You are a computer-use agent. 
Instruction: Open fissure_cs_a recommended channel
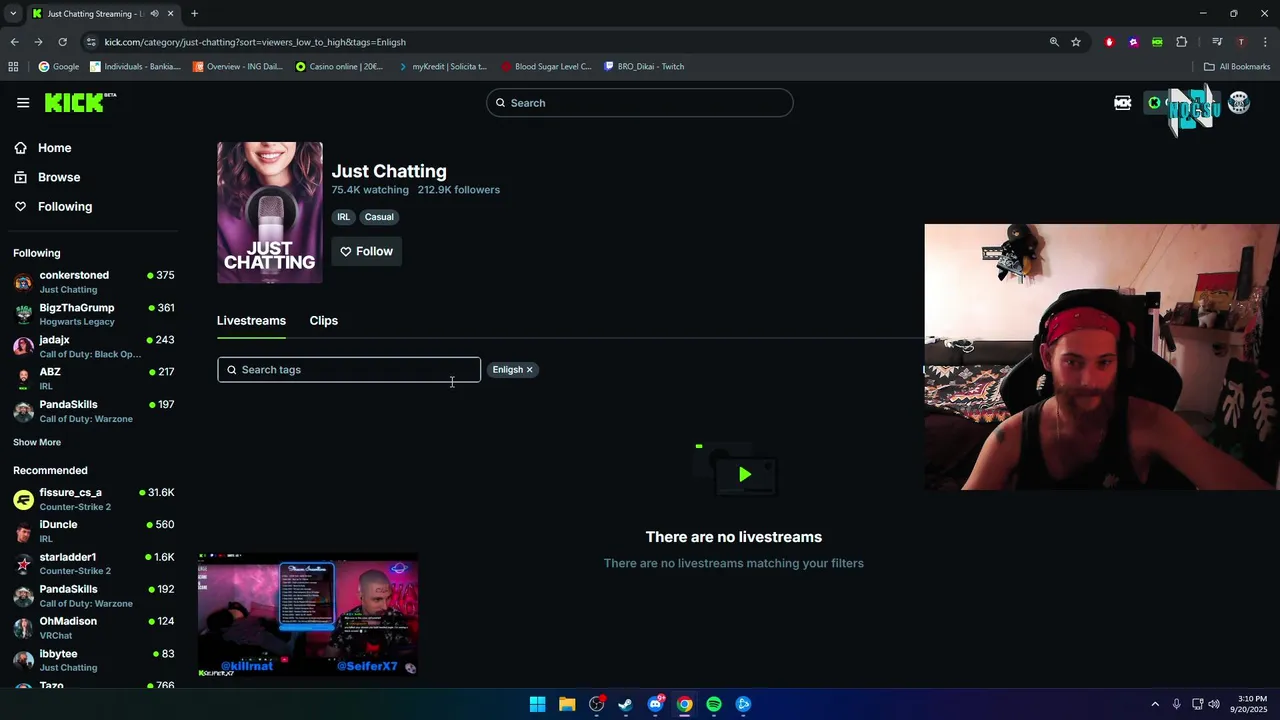tap(94, 499)
